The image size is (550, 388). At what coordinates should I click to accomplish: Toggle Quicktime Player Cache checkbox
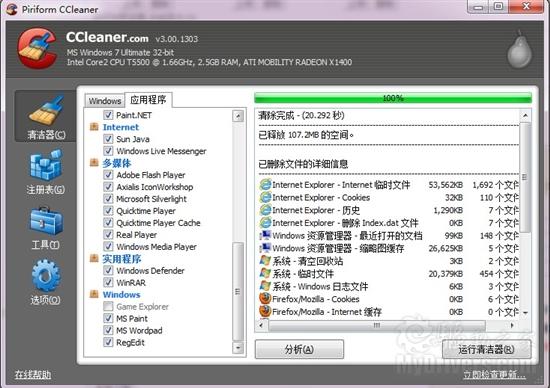(108, 223)
